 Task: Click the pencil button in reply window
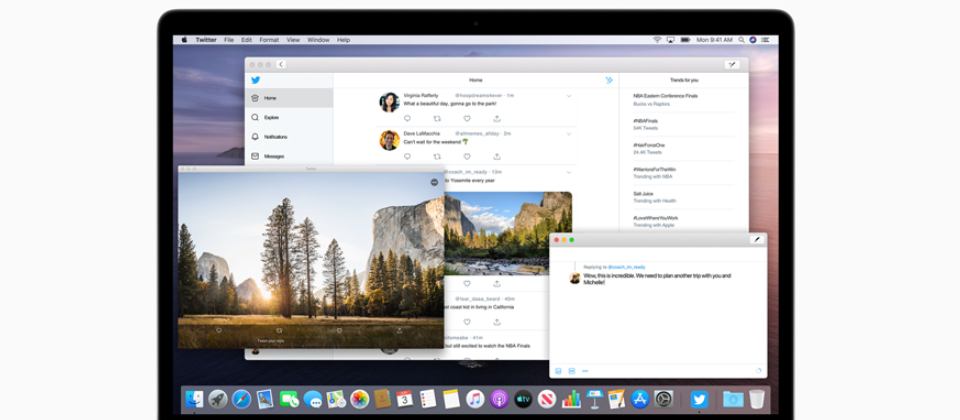click(x=757, y=240)
